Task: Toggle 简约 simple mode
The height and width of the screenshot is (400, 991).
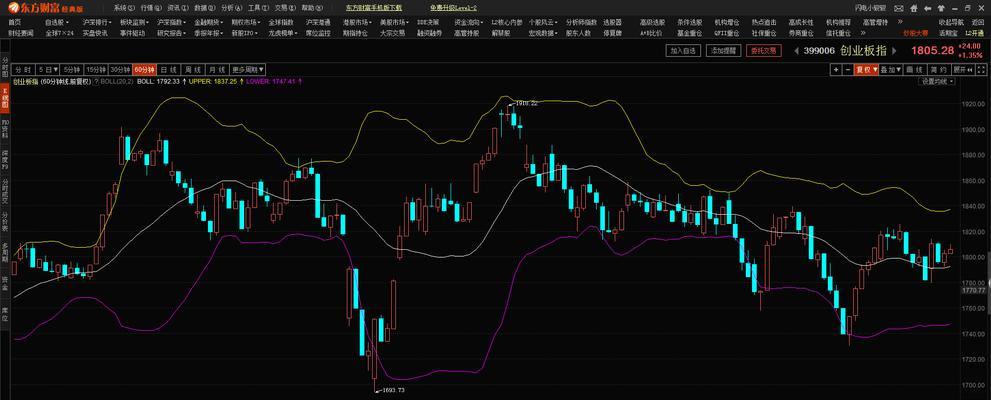Action: click(939, 70)
